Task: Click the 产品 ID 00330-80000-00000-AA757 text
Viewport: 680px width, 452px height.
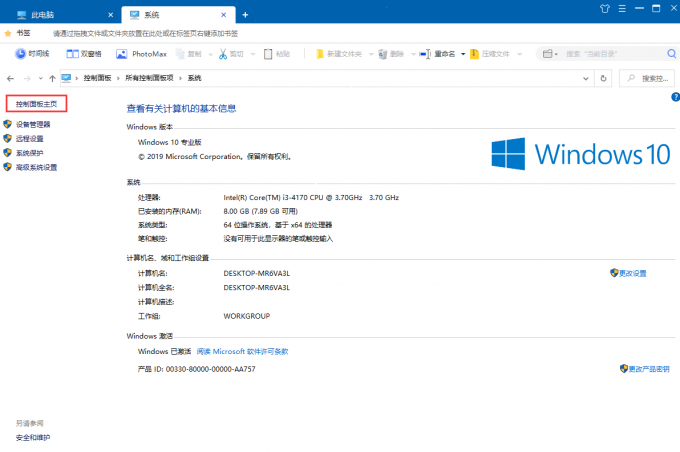Action: (x=196, y=369)
